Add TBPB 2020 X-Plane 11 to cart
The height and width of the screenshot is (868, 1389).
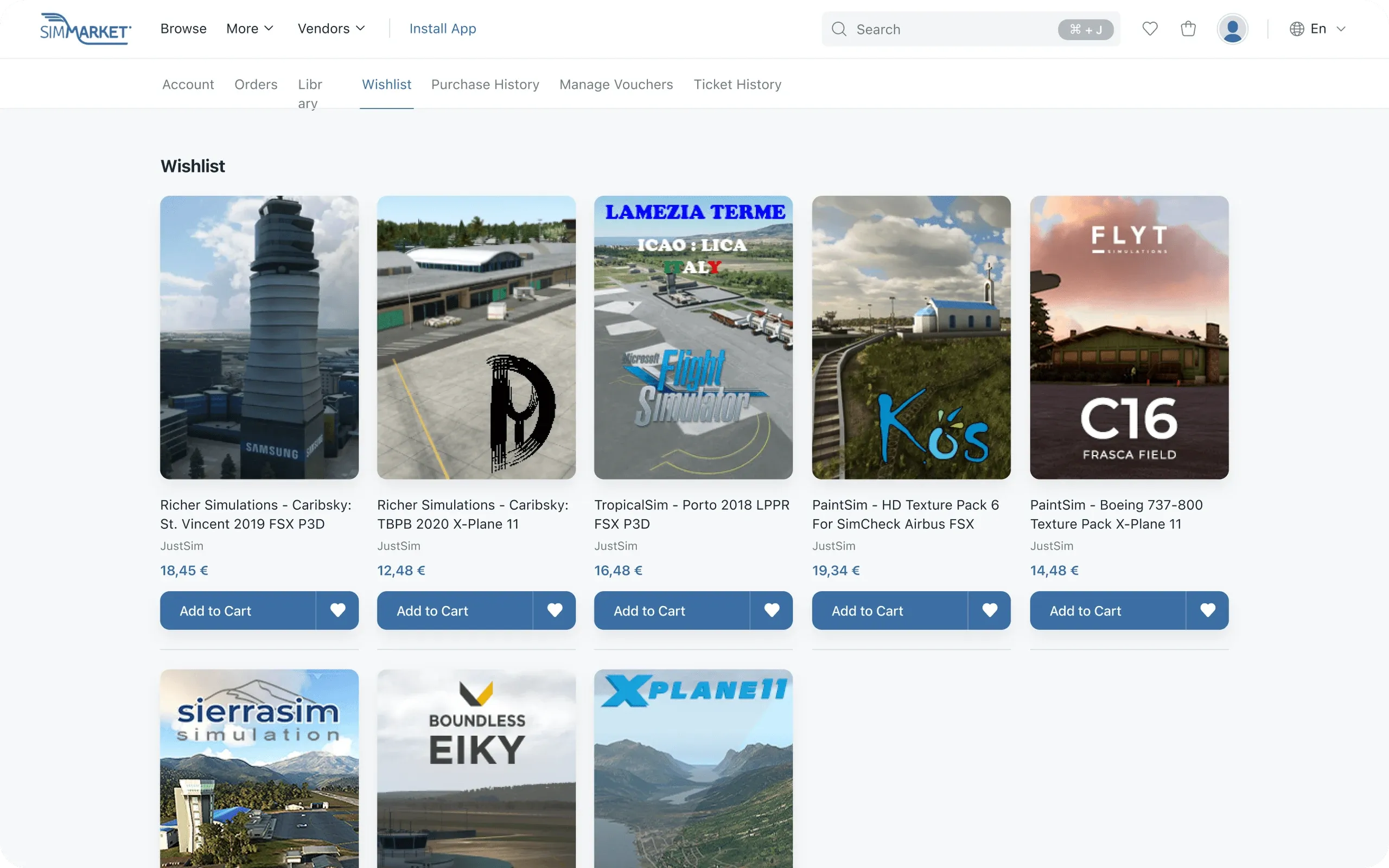click(x=455, y=610)
